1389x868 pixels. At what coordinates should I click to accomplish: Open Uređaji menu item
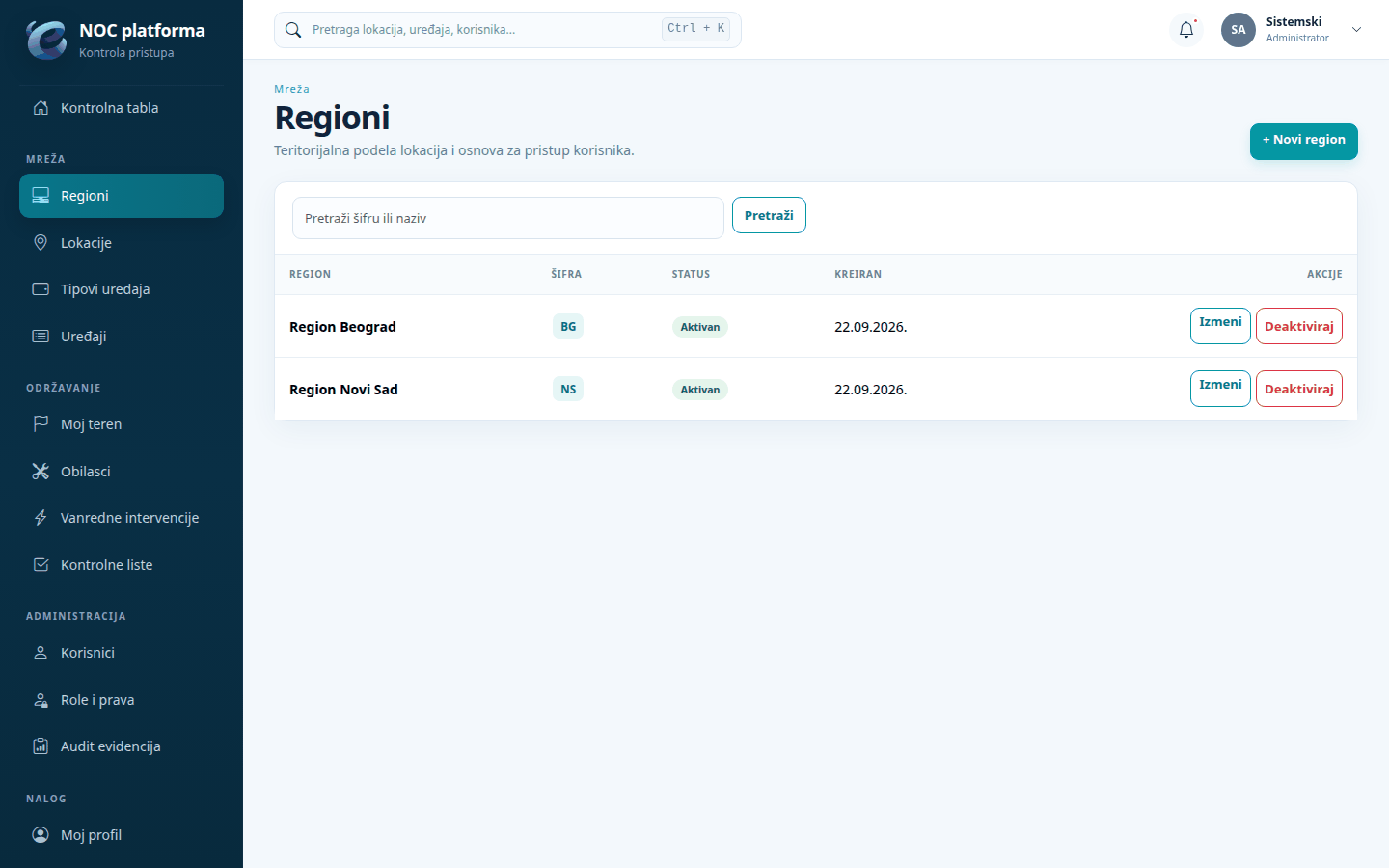[x=122, y=337]
